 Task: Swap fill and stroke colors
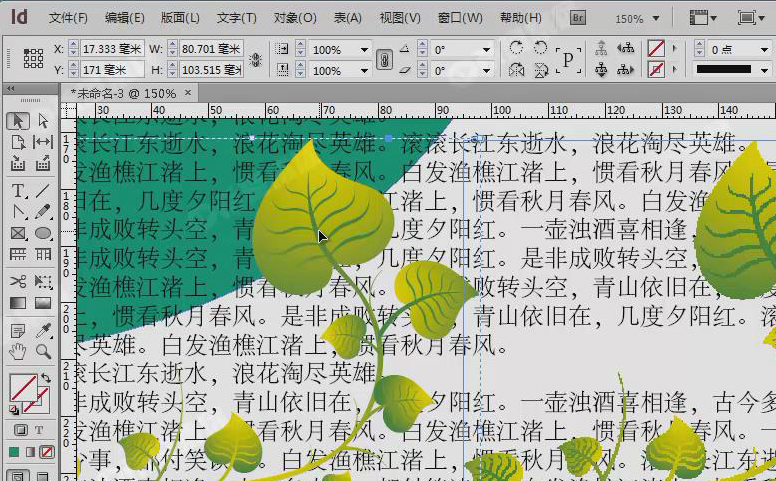(x=46, y=378)
